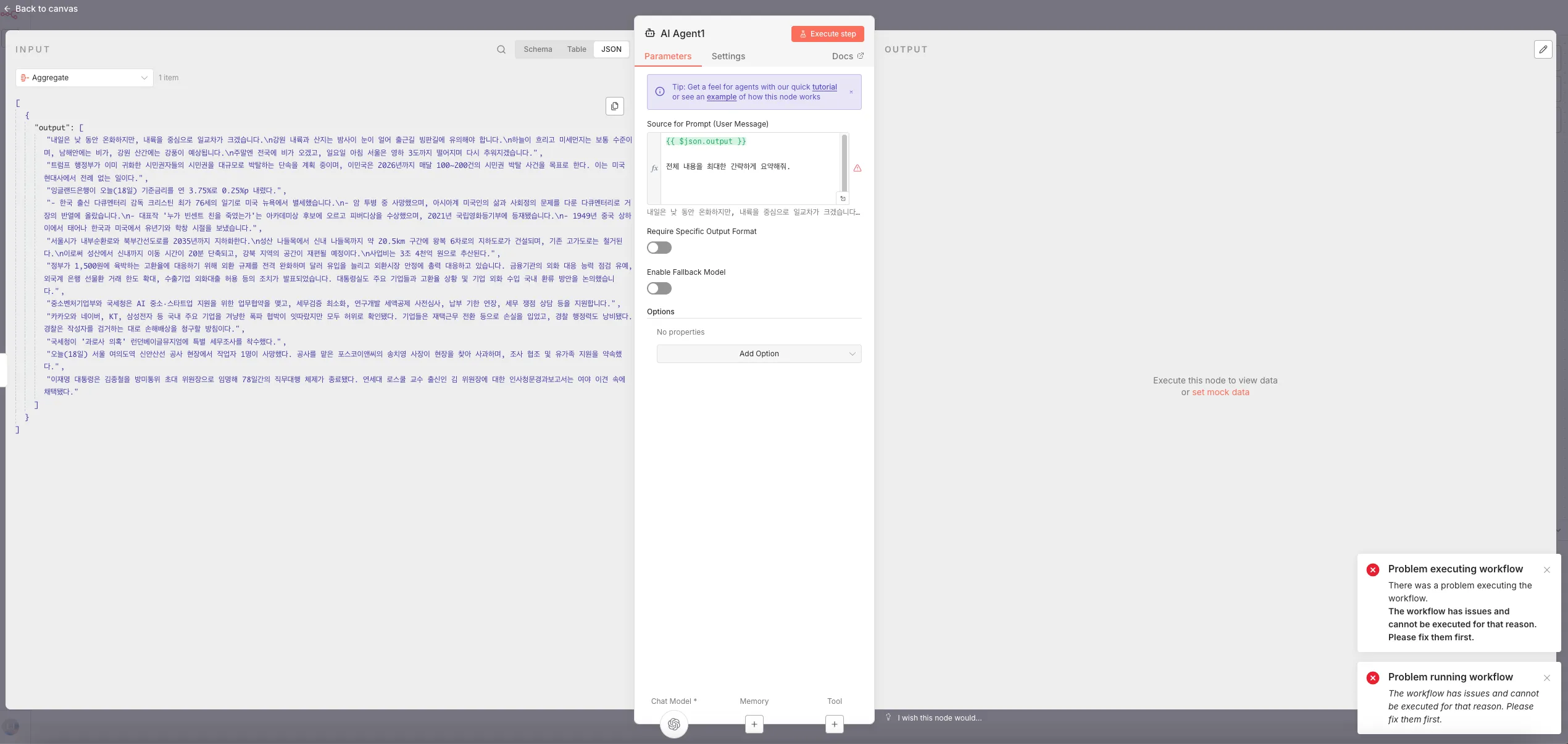Close the Problem executing workflow notification

pyautogui.click(x=1546, y=570)
